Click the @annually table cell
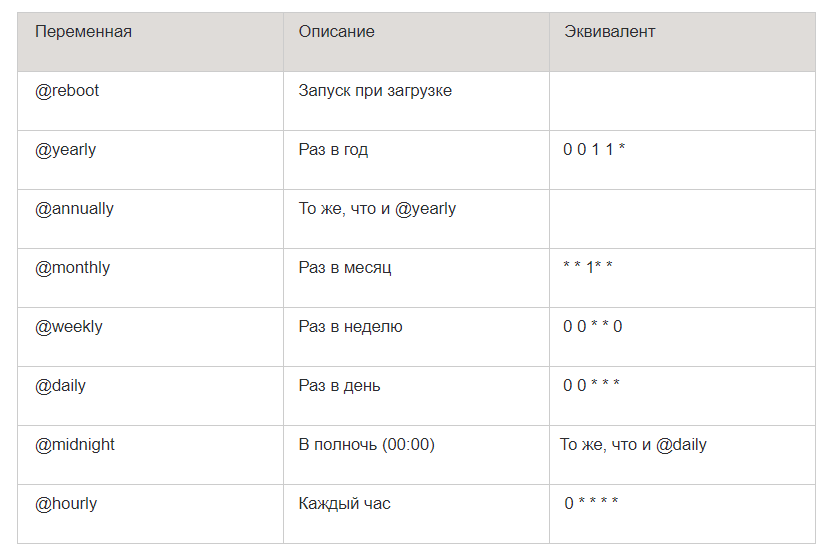Viewport: 833px width, 559px height. [x=75, y=209]
